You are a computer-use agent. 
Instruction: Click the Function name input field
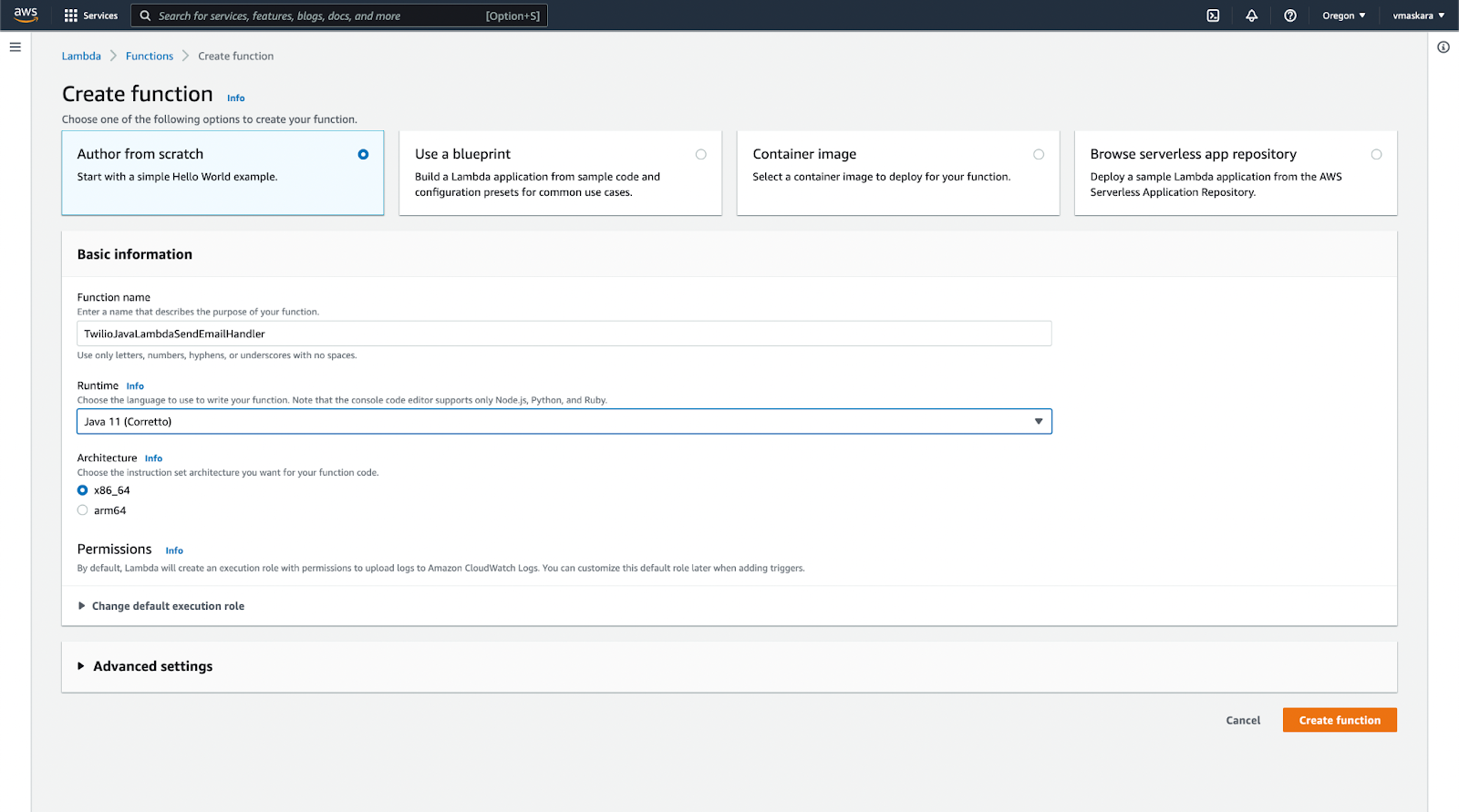564,334
